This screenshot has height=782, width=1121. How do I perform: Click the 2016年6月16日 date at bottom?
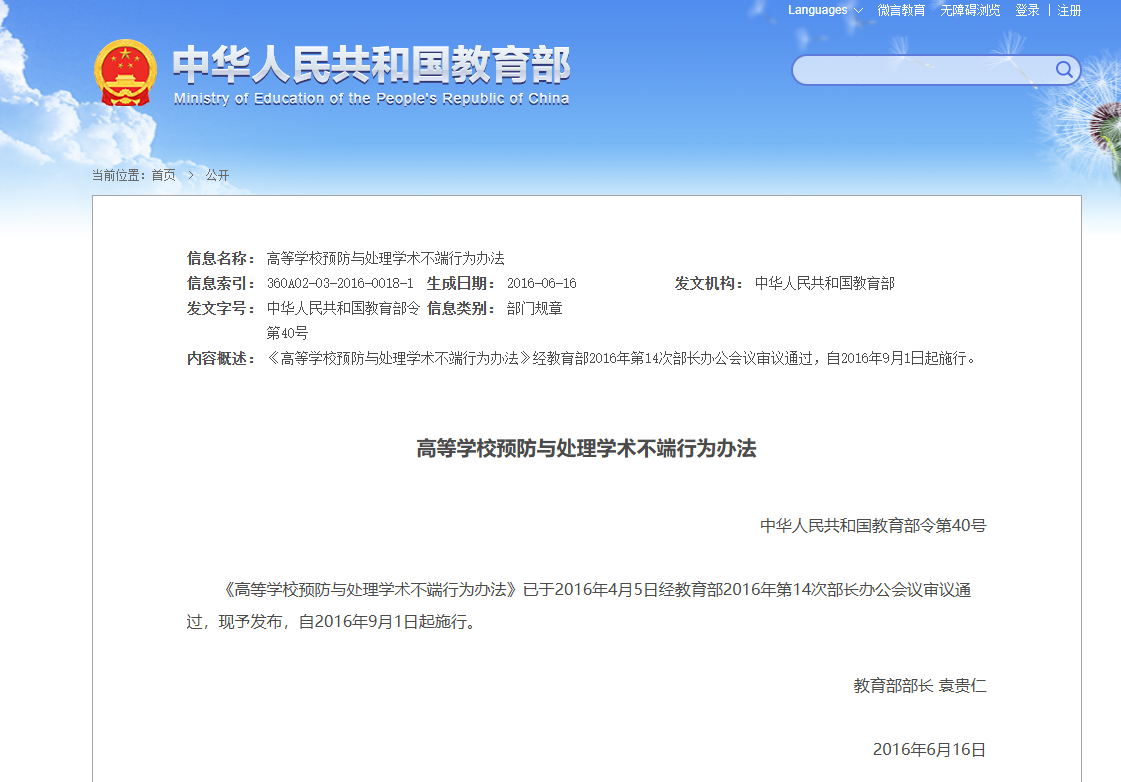(x=929, y=750)
